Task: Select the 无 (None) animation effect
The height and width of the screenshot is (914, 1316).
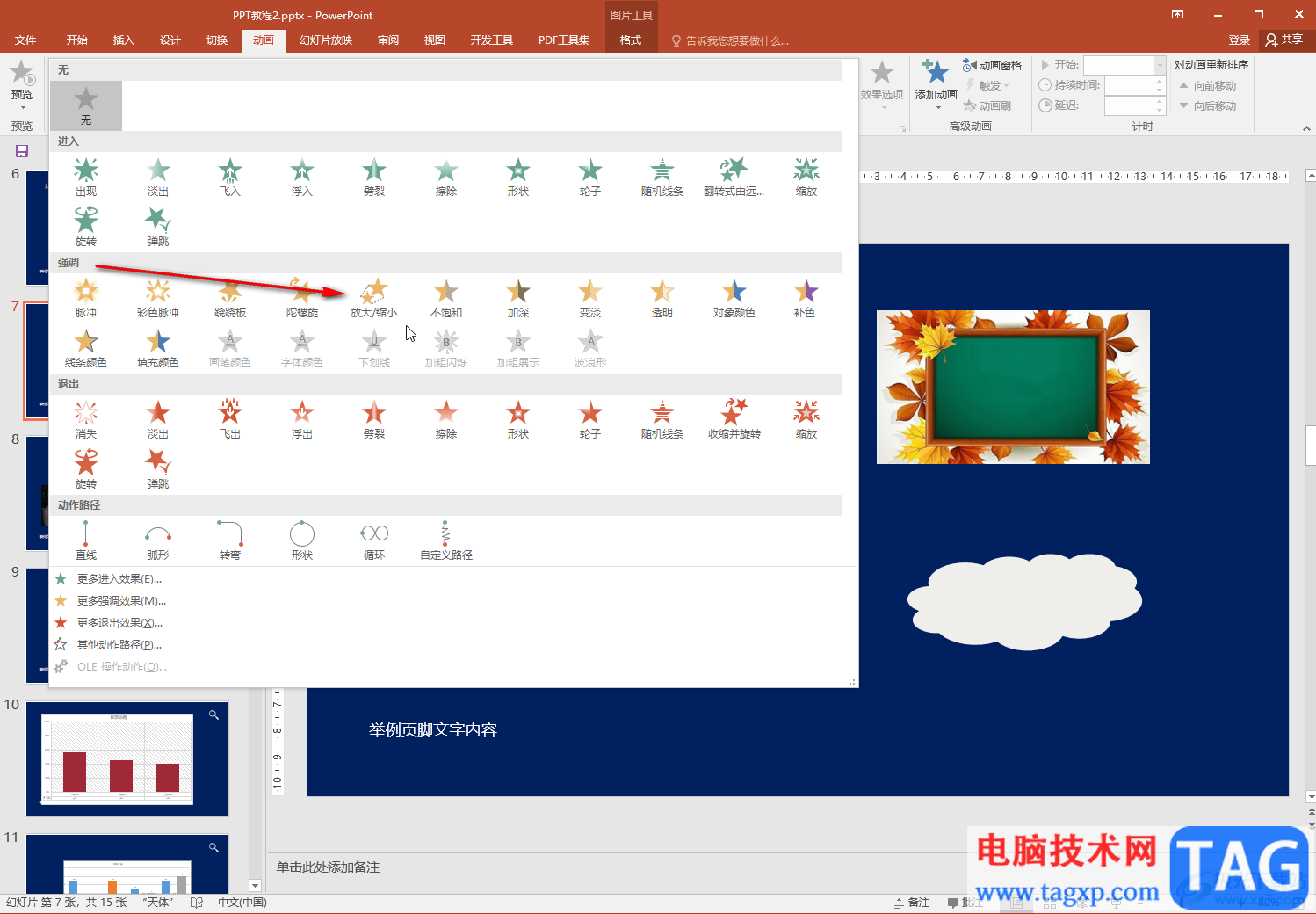Action: [x=86, y=106]
